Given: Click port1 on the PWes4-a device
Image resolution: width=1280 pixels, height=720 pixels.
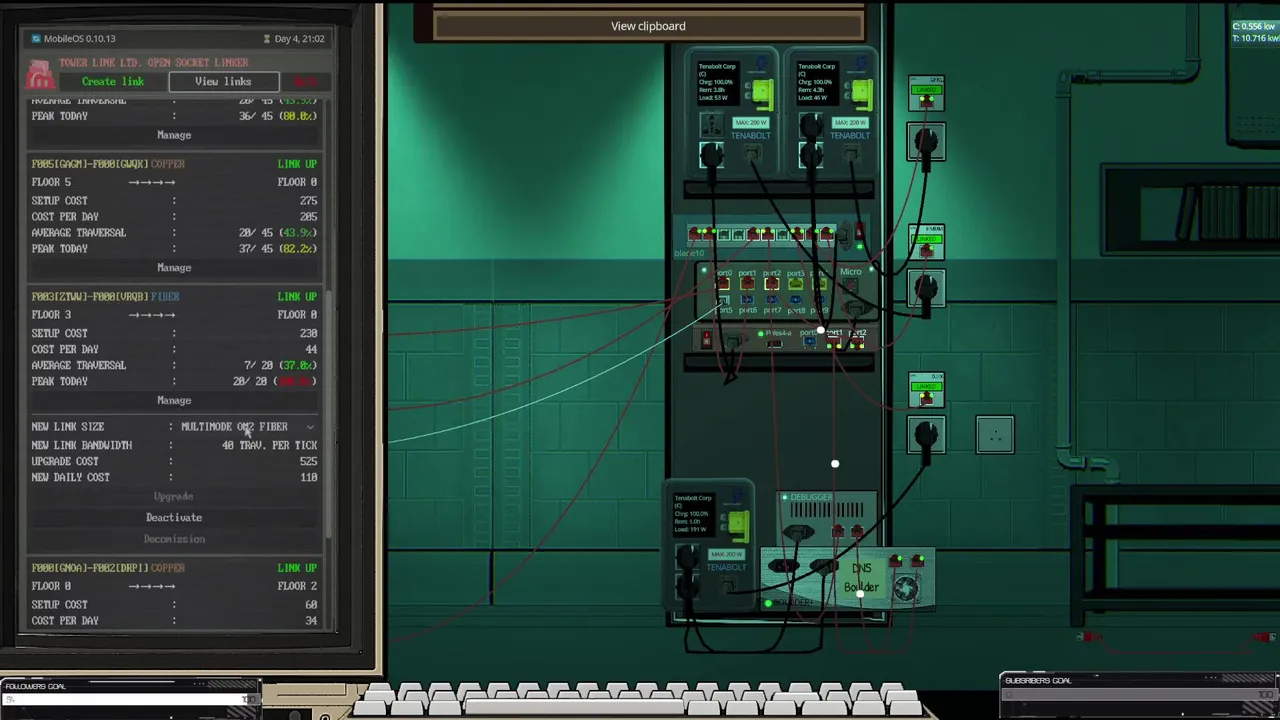Looking at the screenshot, I should coord(834,344).
